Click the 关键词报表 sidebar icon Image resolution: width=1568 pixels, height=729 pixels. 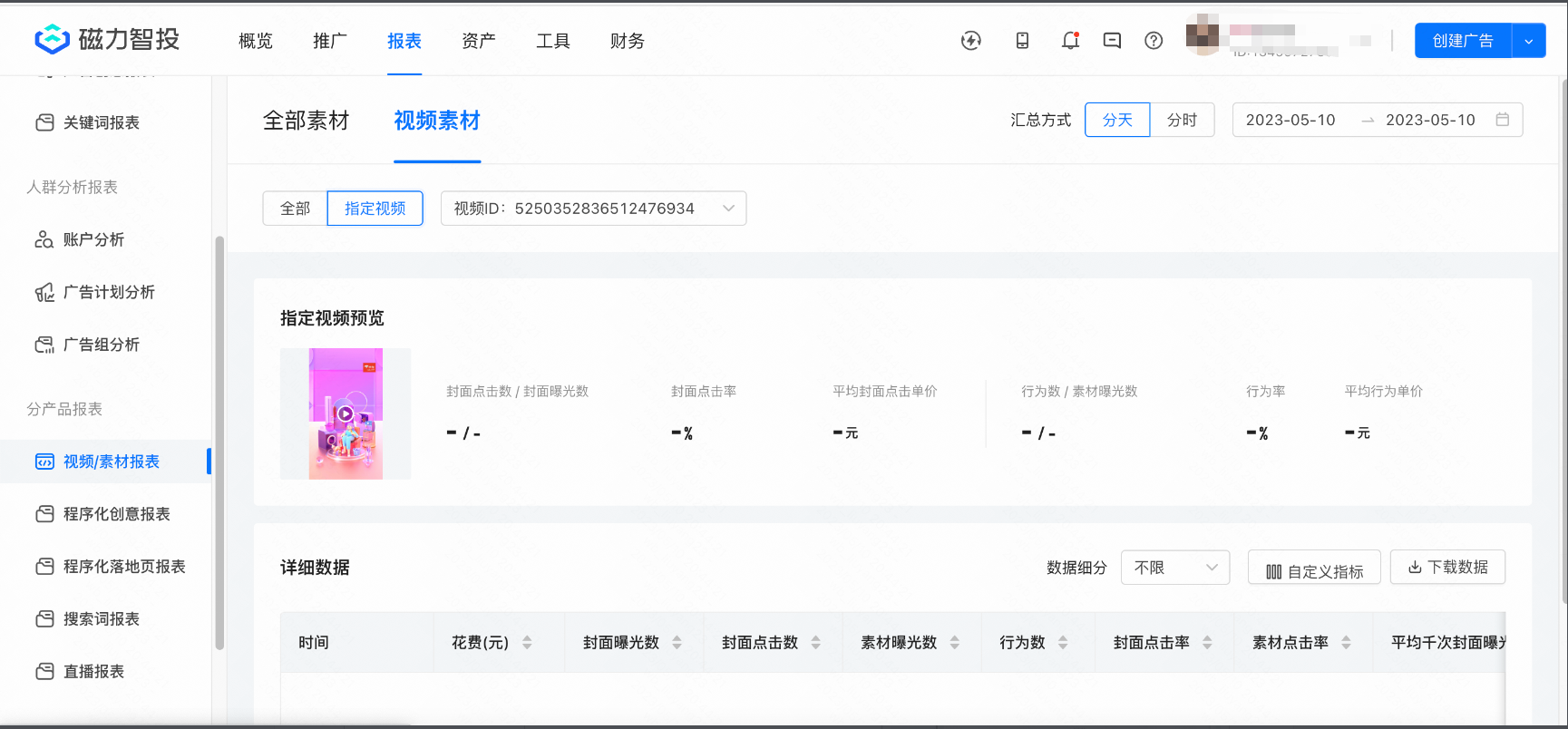pos(44,122)
